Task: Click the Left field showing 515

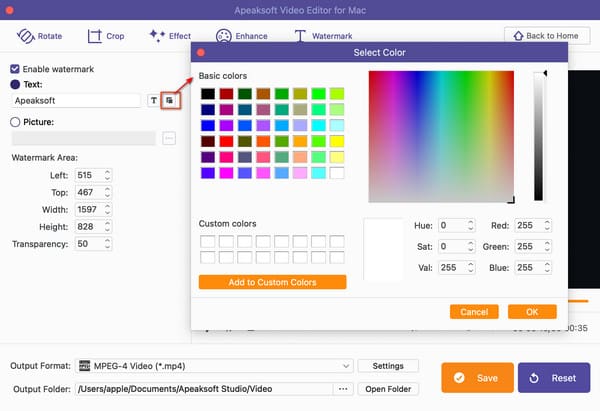Action: coord(90,175)
